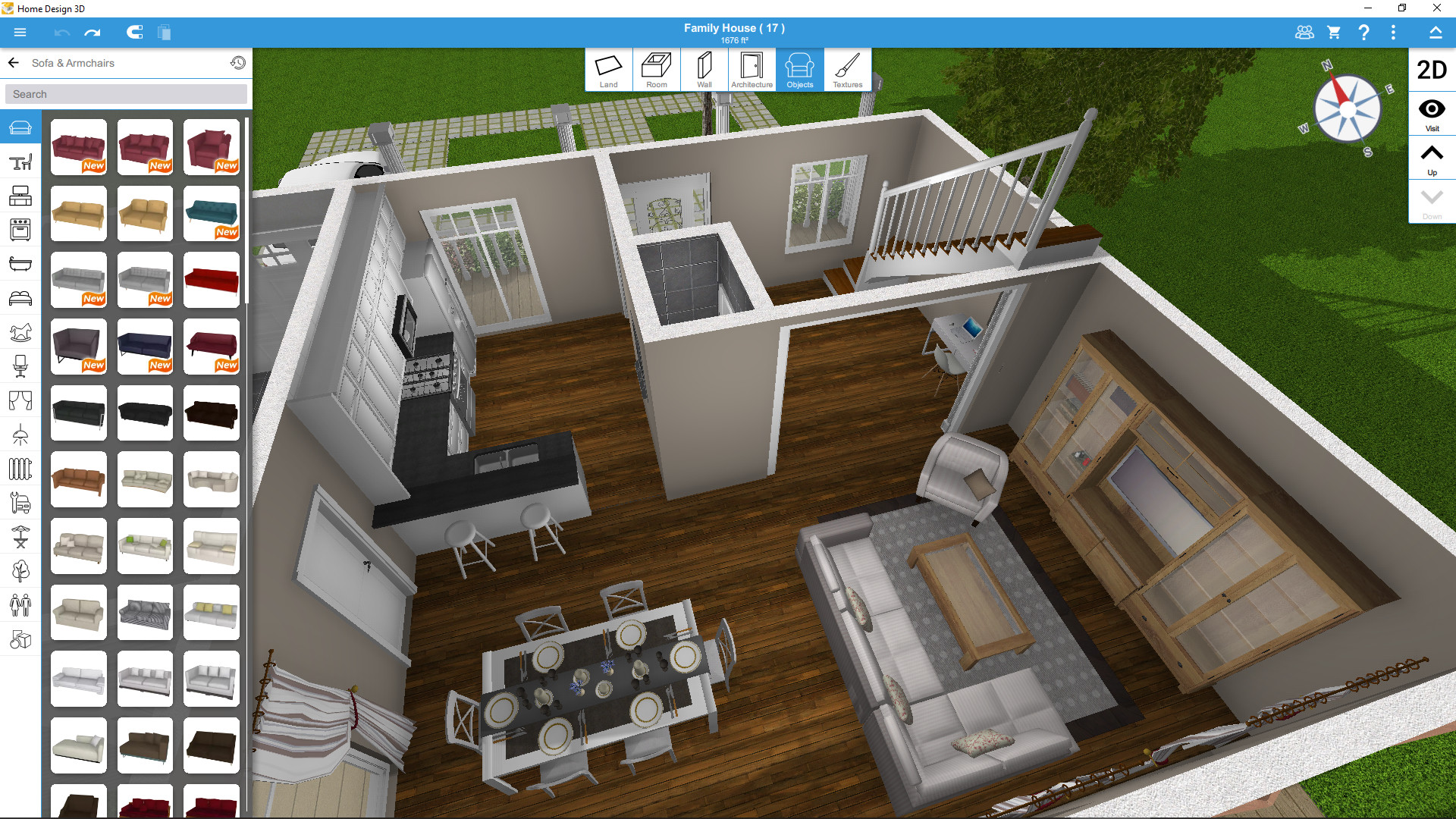This screenshot has height=819, width=1456.
Task: Click the undo arrow button
Action: click(x=61, y=32)
